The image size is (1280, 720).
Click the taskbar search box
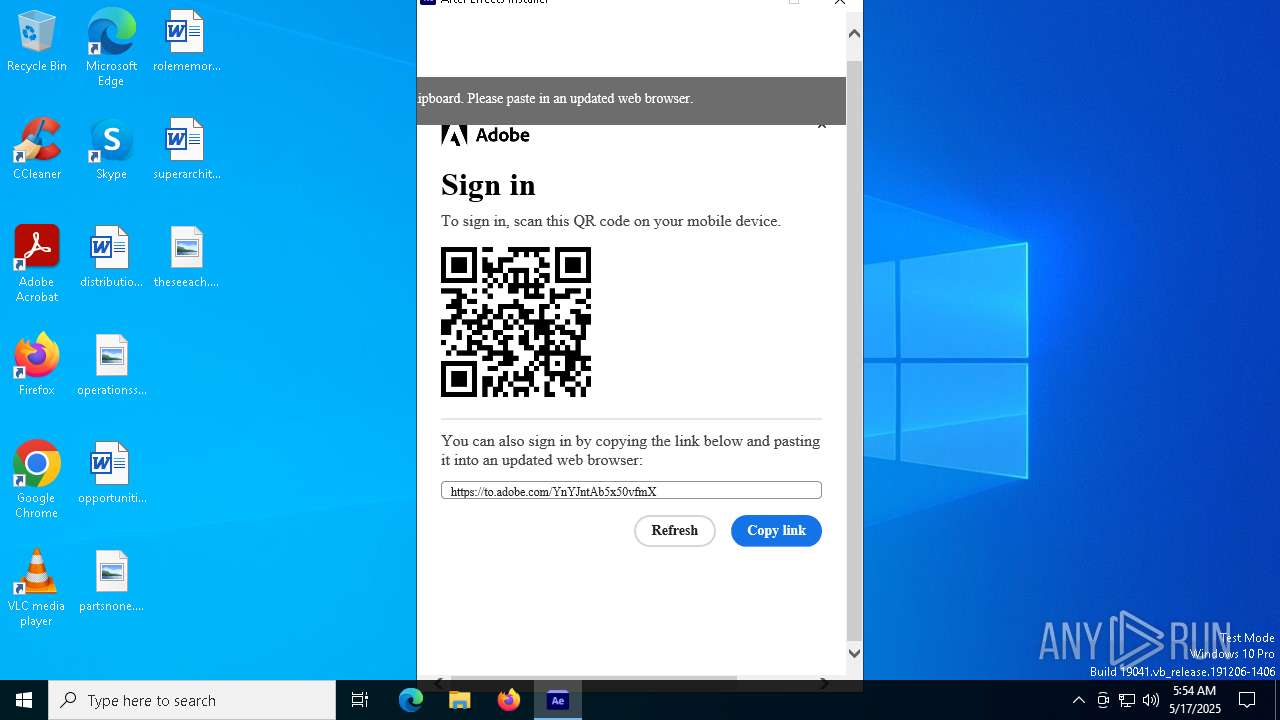point(192,700)
